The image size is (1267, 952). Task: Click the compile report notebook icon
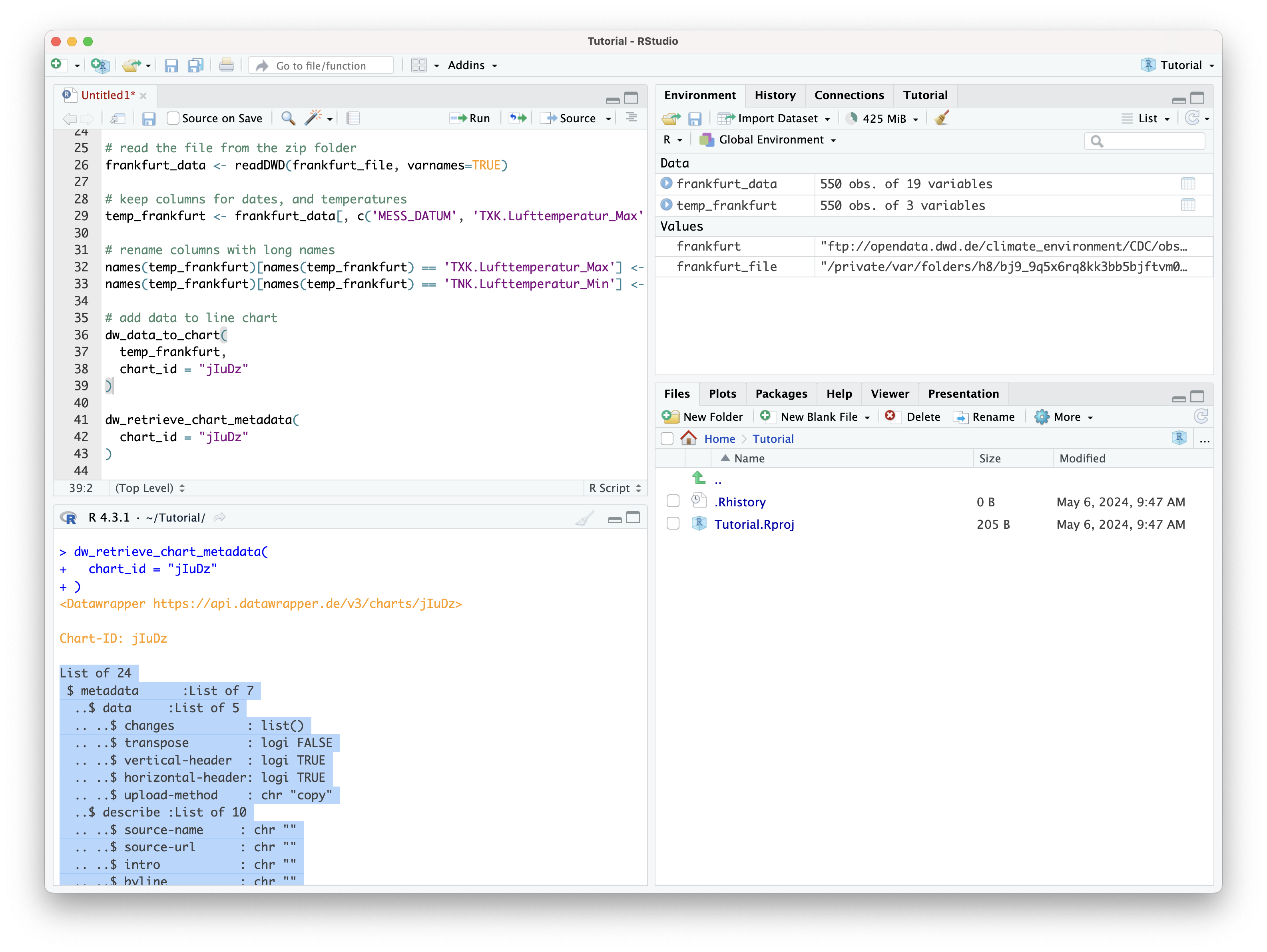(353, 119)
